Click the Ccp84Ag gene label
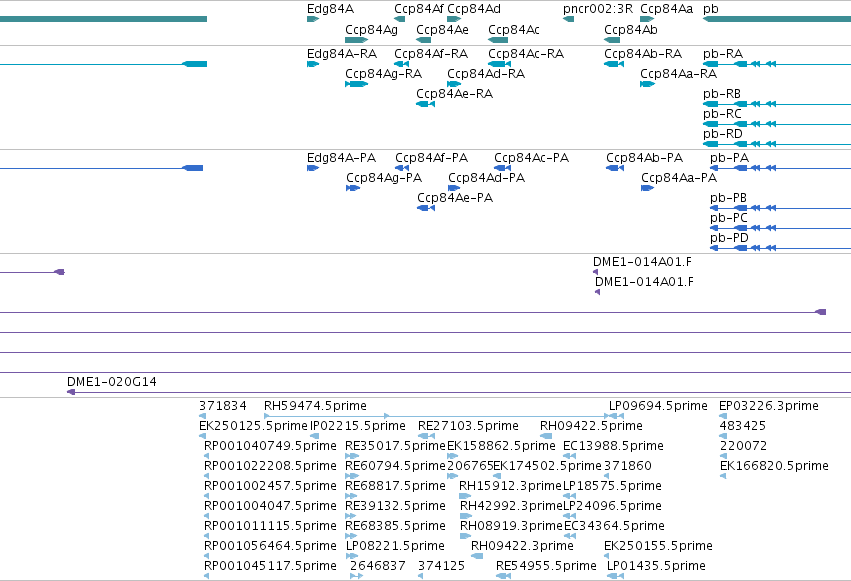The image size is (851, 581). 372,30
